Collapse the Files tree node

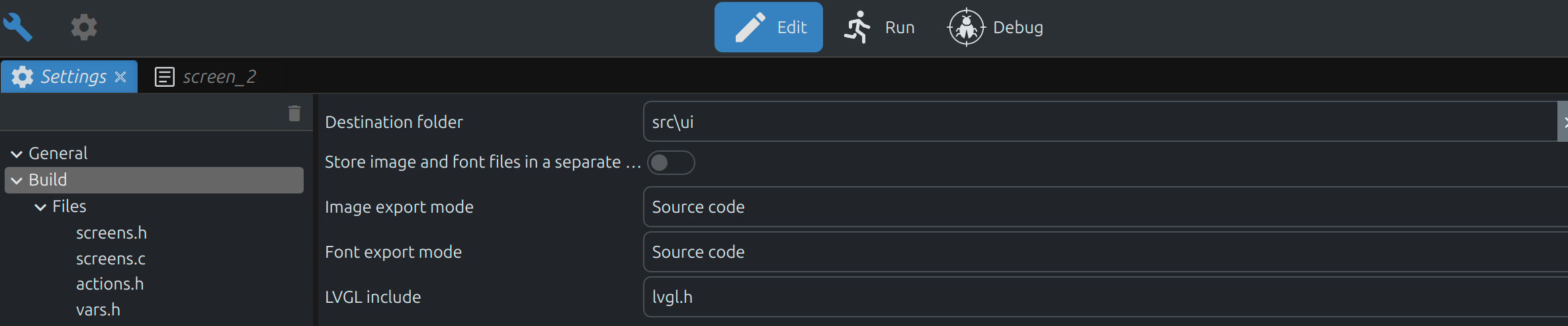pos(40,207)
